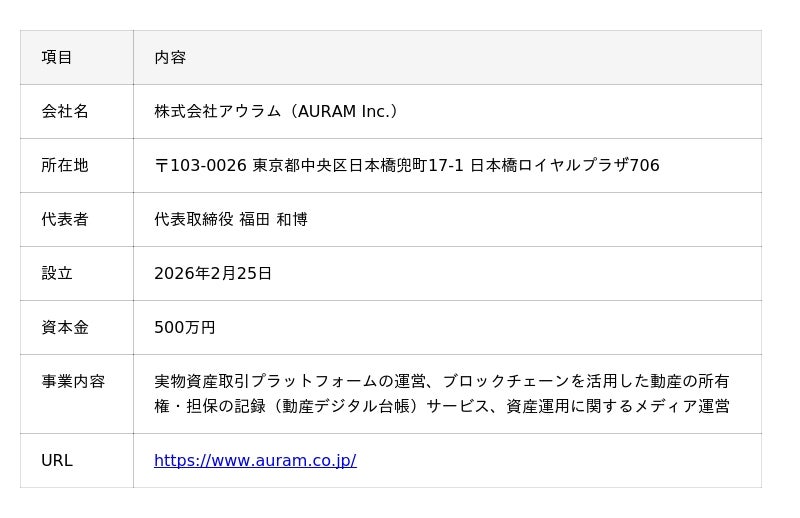Click 日本橋ロイヤルプラザ706 building name text
Viewport: 800px width, 518px height.
pyautogui.click(x=565, y=165)
